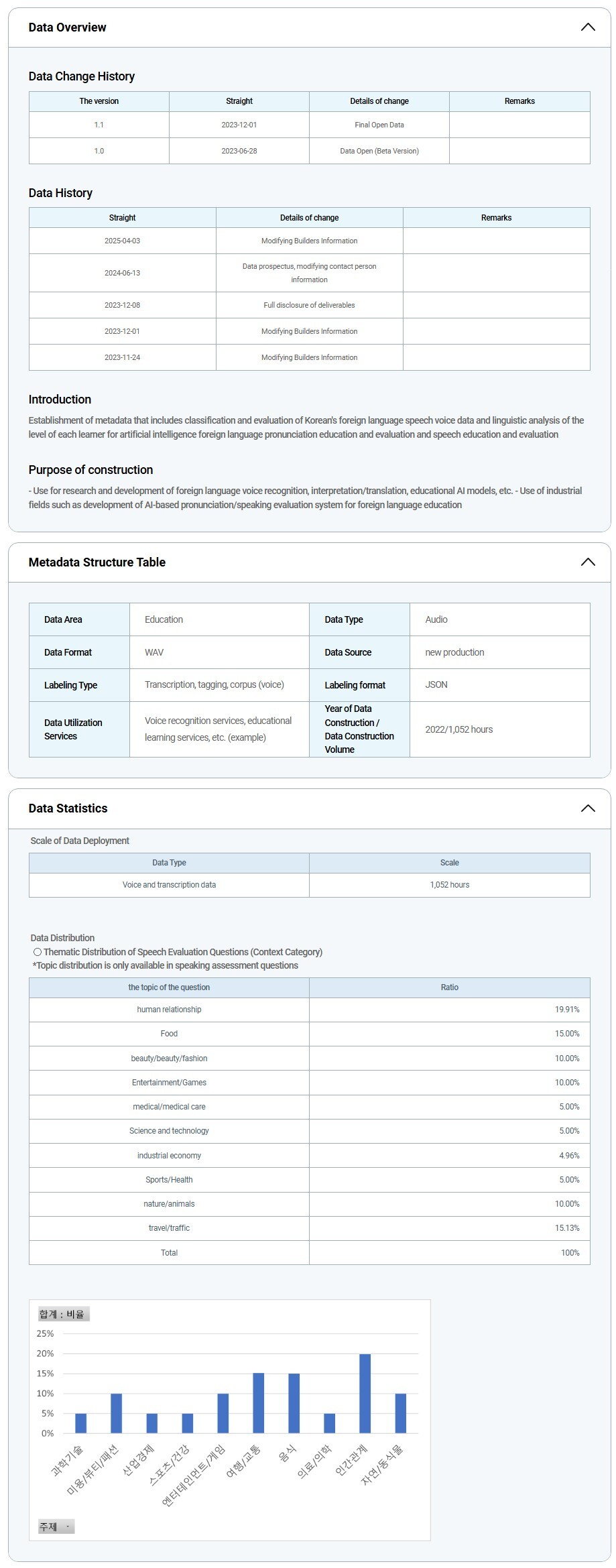The width and height of the screenshot is (616, 1568).
Task: Click the tallest 인간관계 bar in chart
Action: [365, 1393]
